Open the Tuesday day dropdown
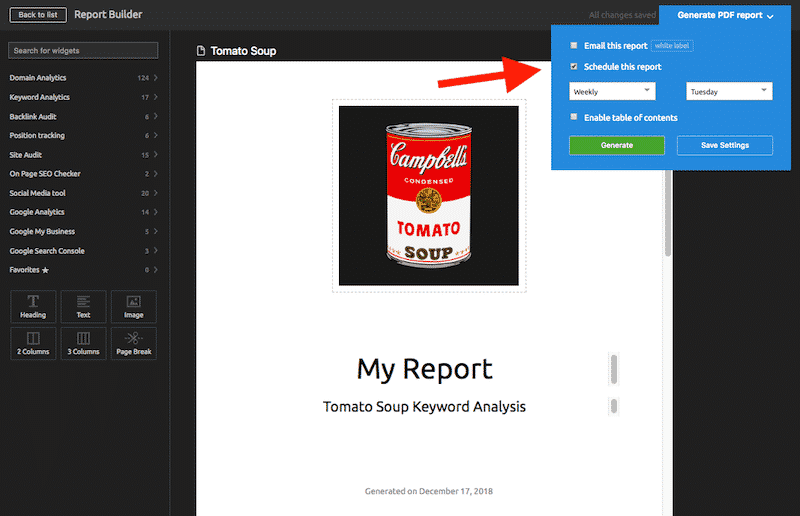Image resolution: width=800 pixels, height=516 pixels. click(x=729, y=91)
